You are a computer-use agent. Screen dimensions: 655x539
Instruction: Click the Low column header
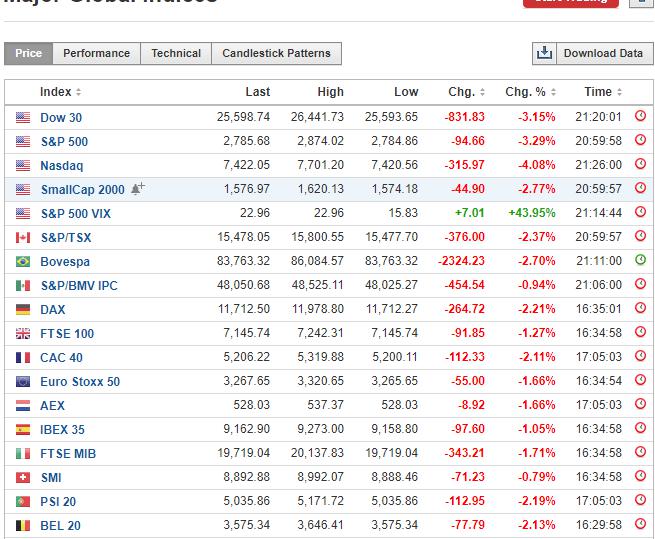click(x=406, y=92)
